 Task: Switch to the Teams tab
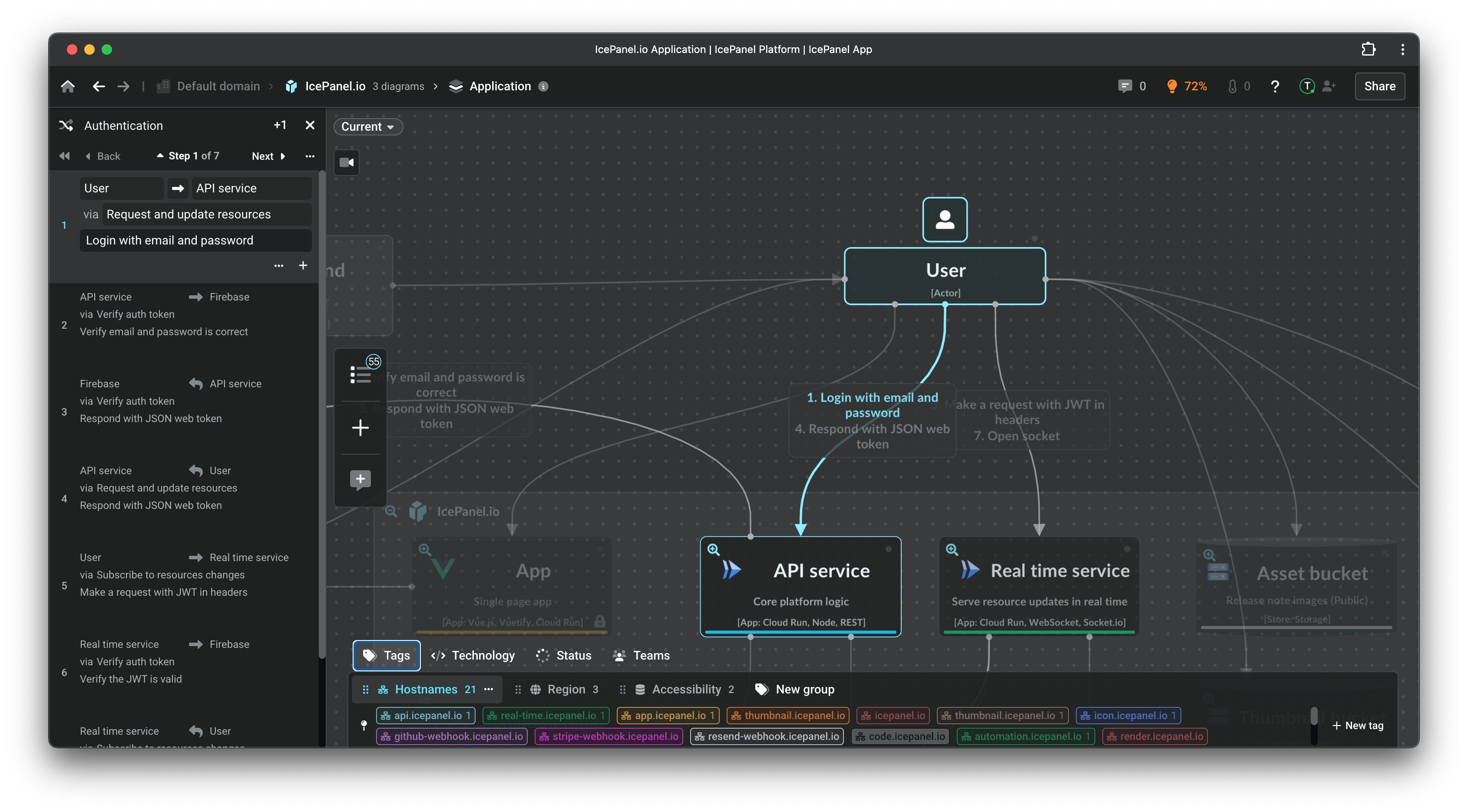(641, 655)
